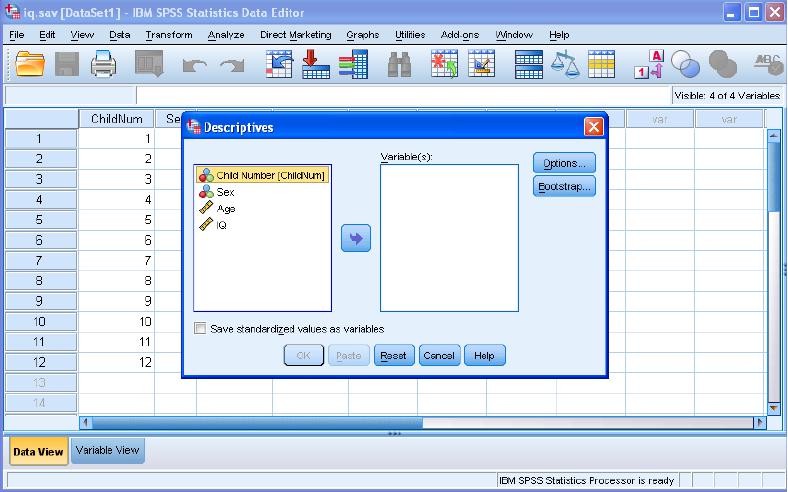
Task: Click the Bootstrap... button
Action: (x=564, y=186)
